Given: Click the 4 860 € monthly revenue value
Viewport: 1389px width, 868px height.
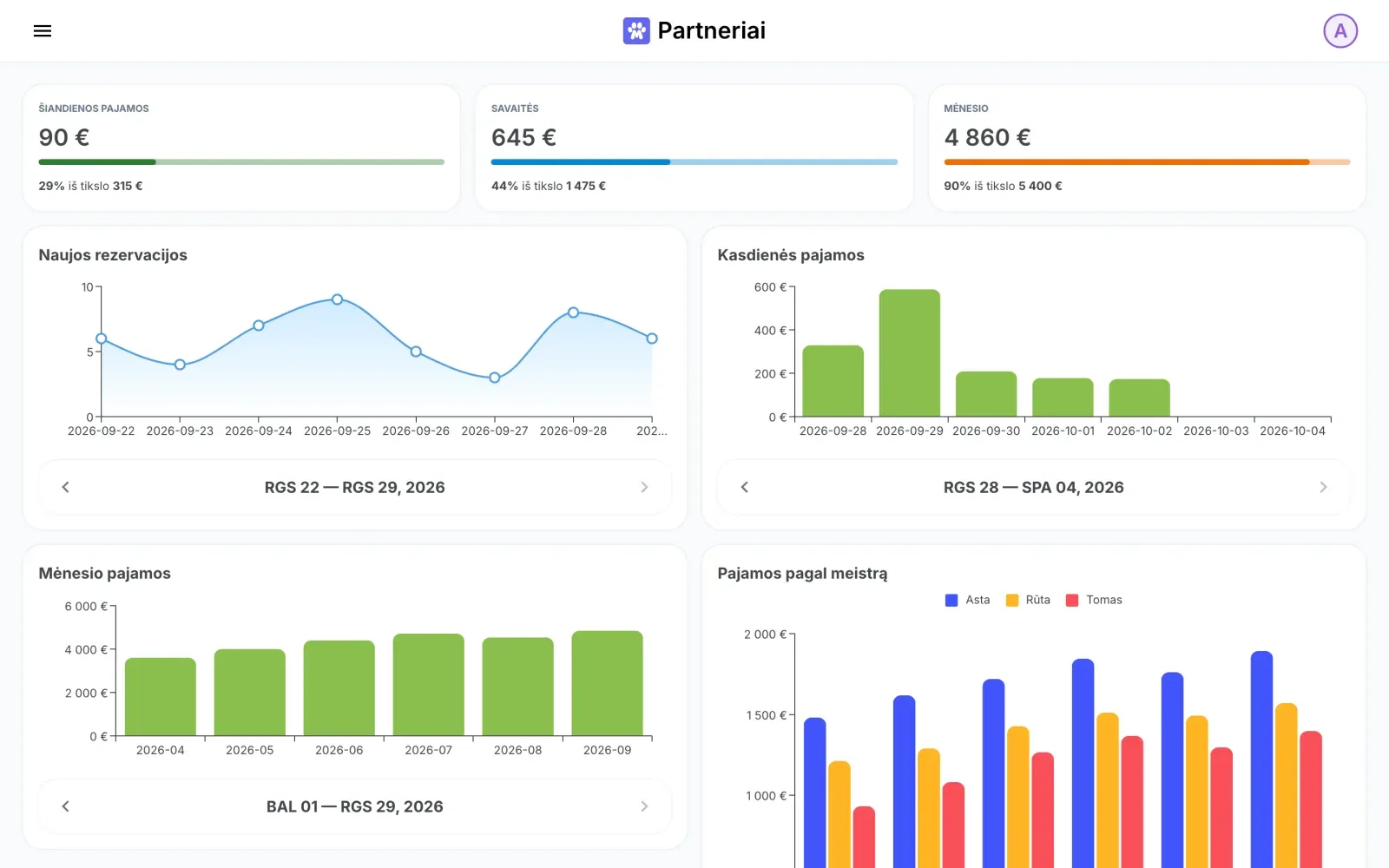Looking at the screenshot, I should [x=987, y=137].
